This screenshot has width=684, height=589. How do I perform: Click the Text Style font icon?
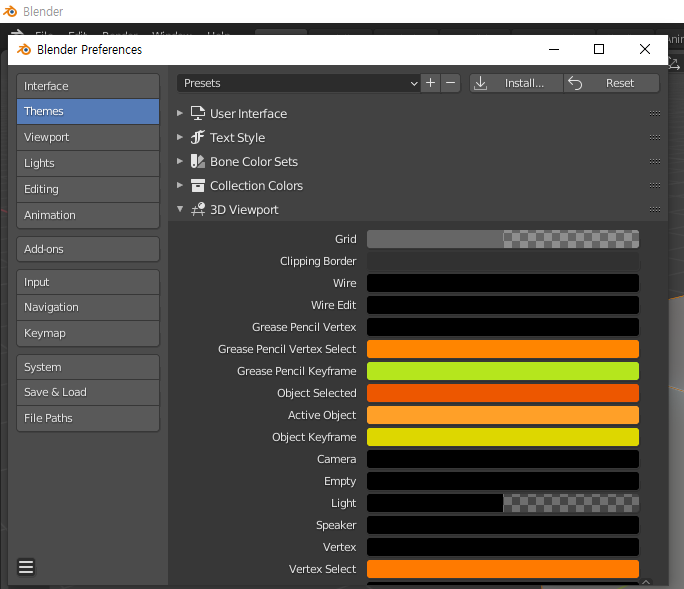pyautogui.click(x=198, y=137)
